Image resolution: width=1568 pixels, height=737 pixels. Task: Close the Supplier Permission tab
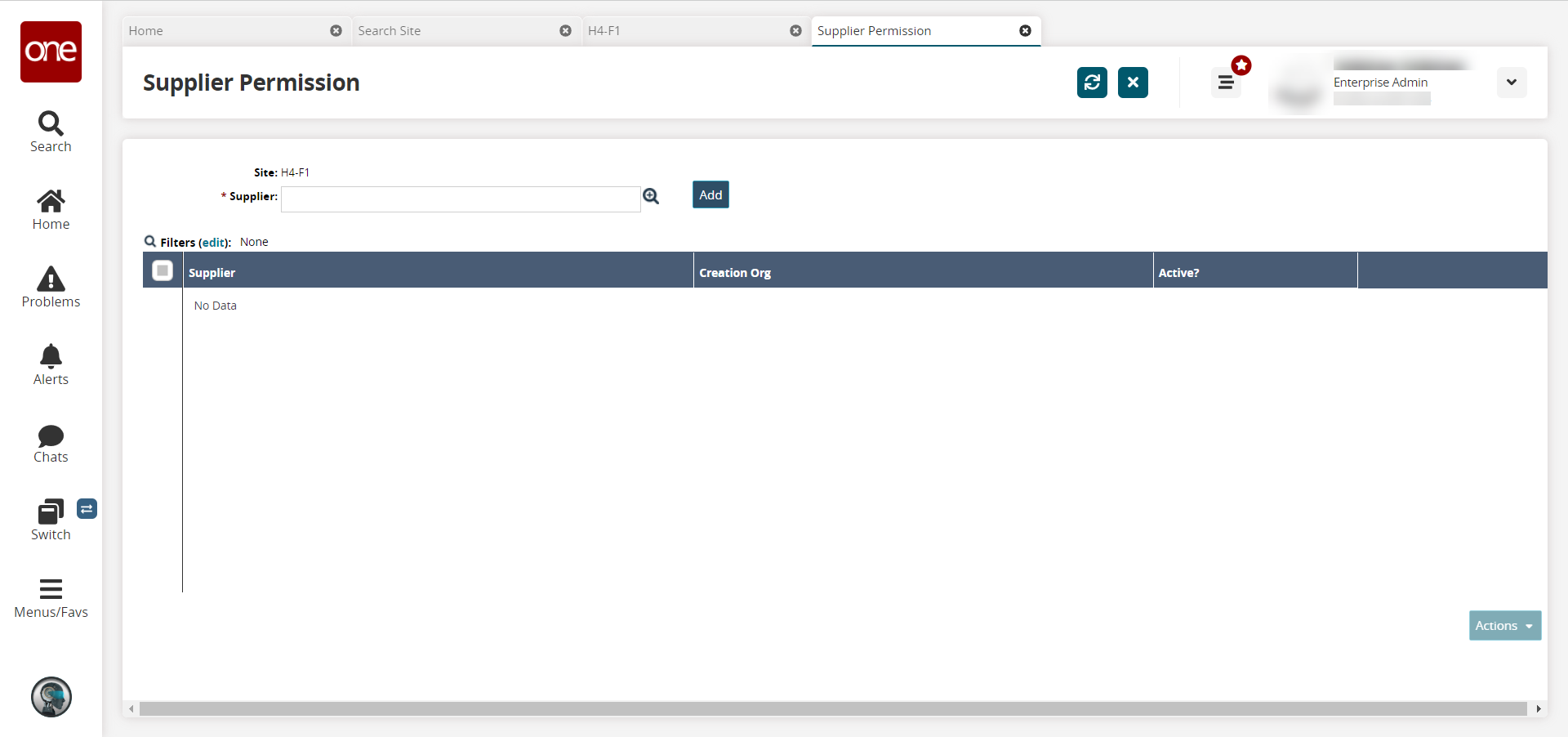pos(1025,31)
